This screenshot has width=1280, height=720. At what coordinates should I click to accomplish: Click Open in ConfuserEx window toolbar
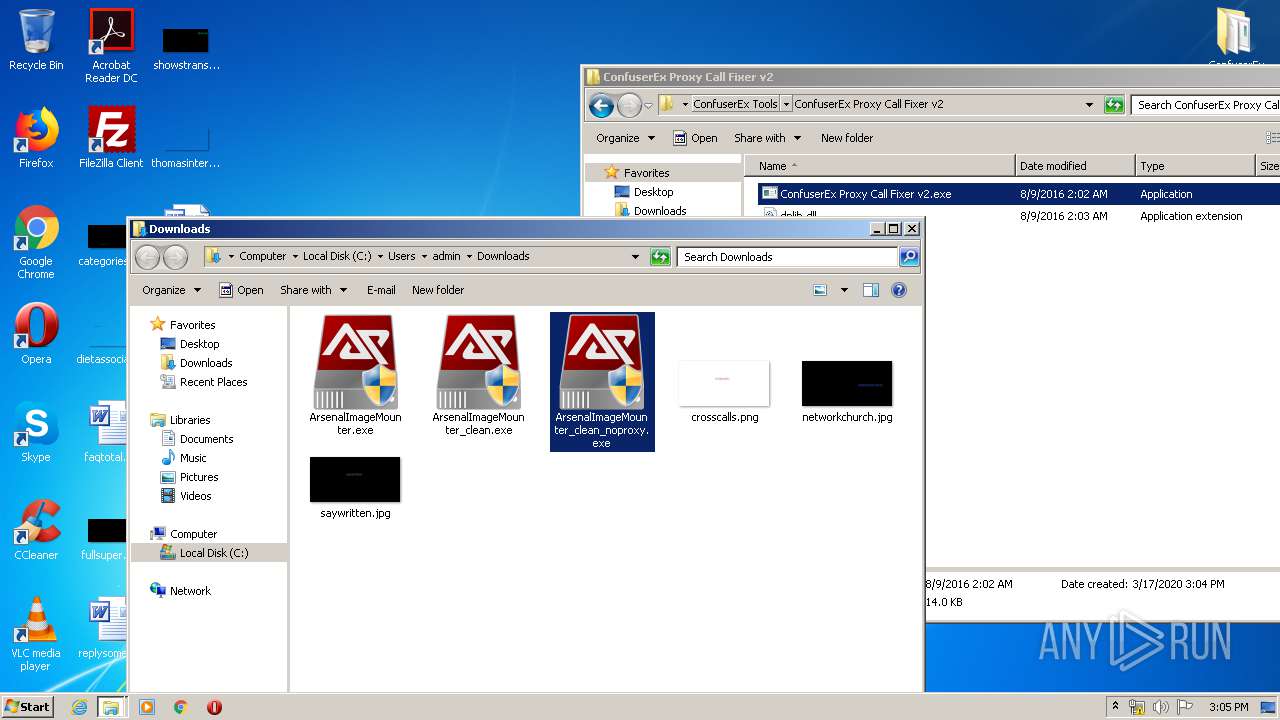[x=695, y=138]
